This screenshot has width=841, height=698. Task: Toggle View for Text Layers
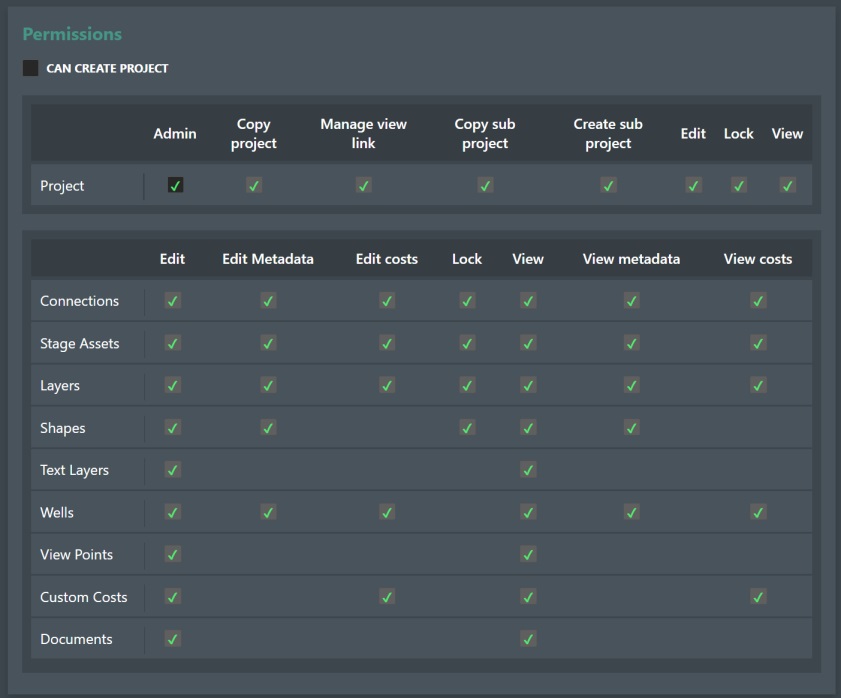pyautogui.click(x=528, y=470)
